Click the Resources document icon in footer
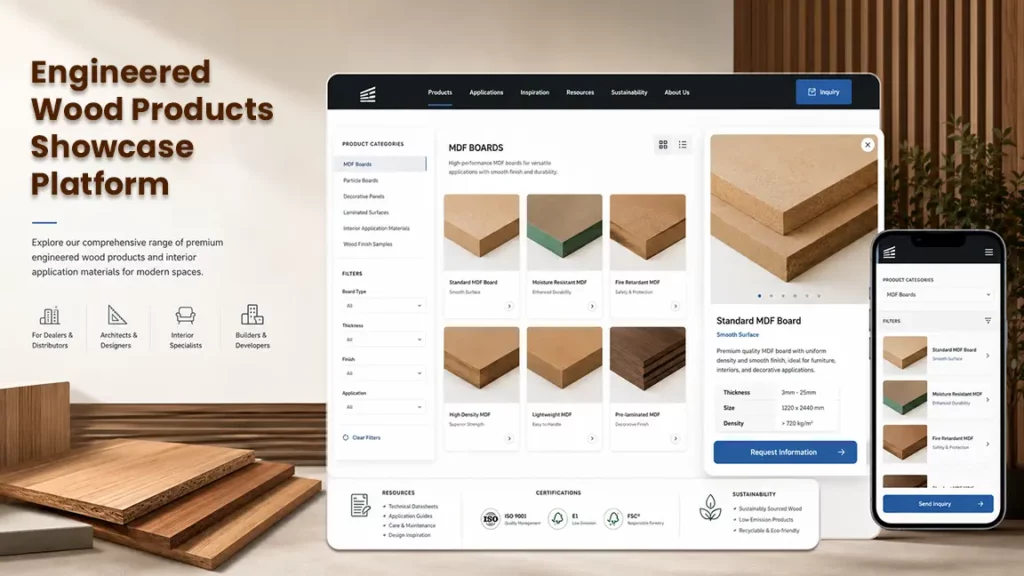Image resolution: width=1024 pixels, height=576 pixels. click(x=360, y=505)
